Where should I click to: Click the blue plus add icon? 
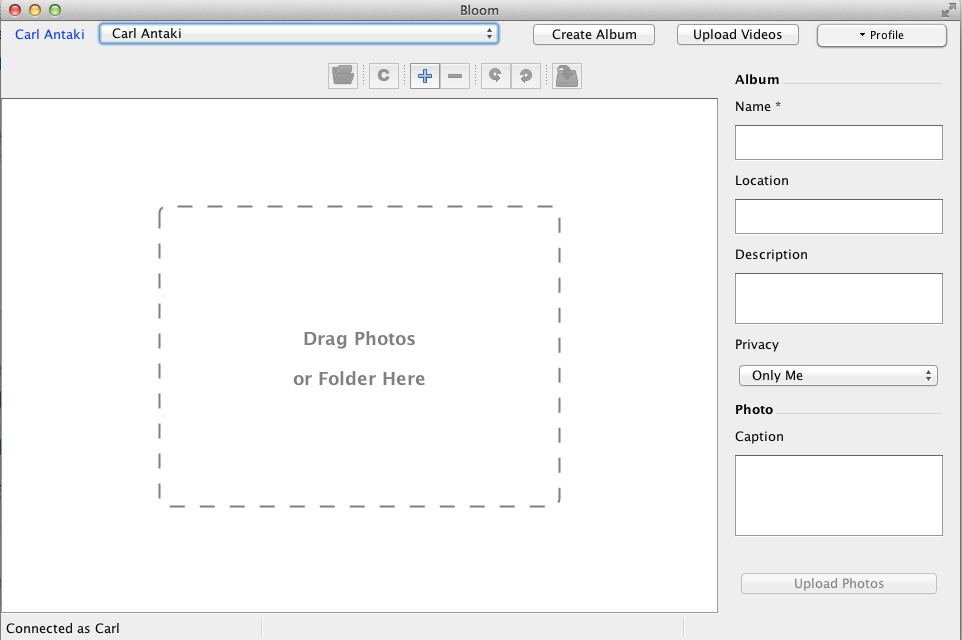click(425, 75)
